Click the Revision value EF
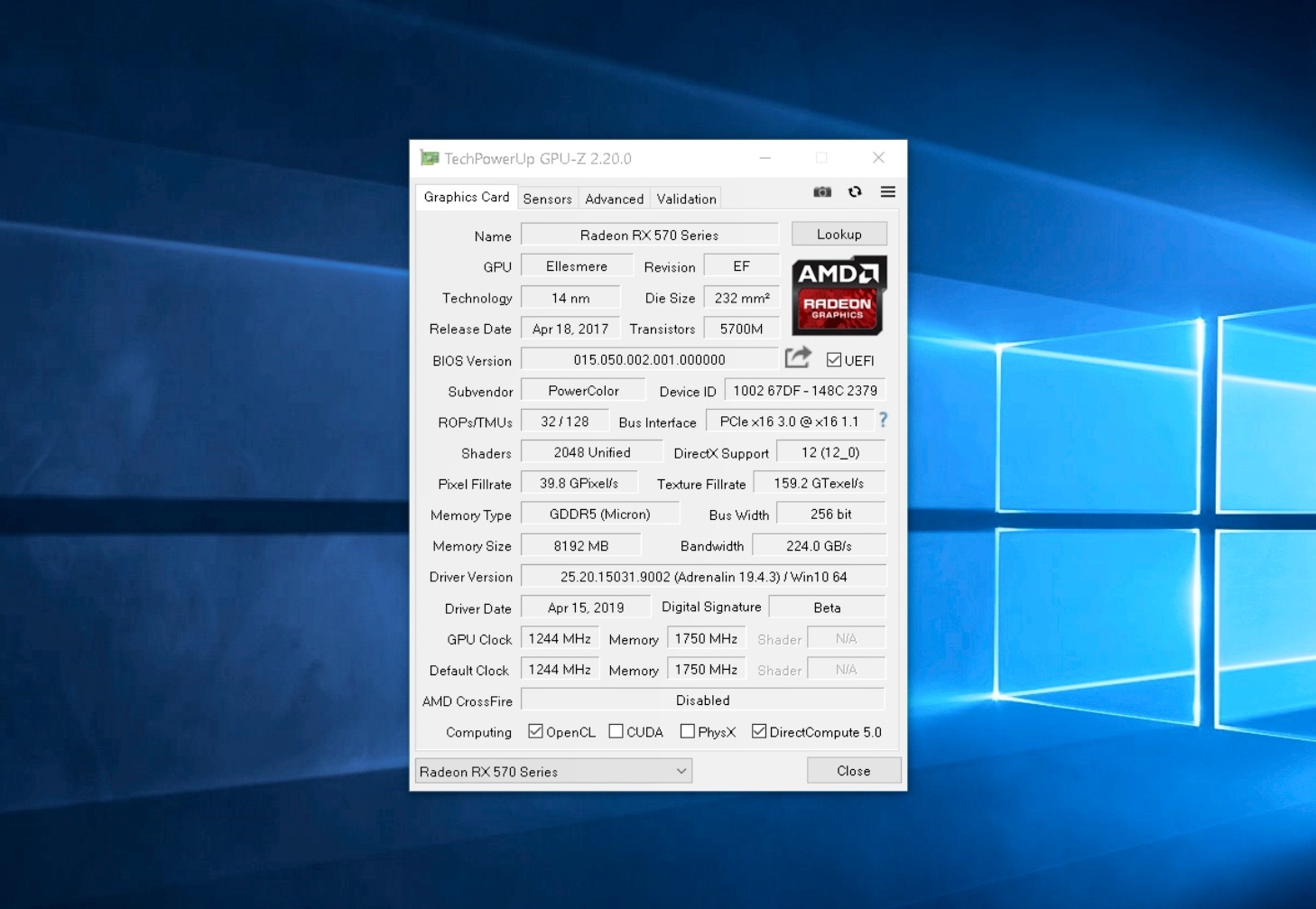The image size is (1316, 909). pos(742,266)
